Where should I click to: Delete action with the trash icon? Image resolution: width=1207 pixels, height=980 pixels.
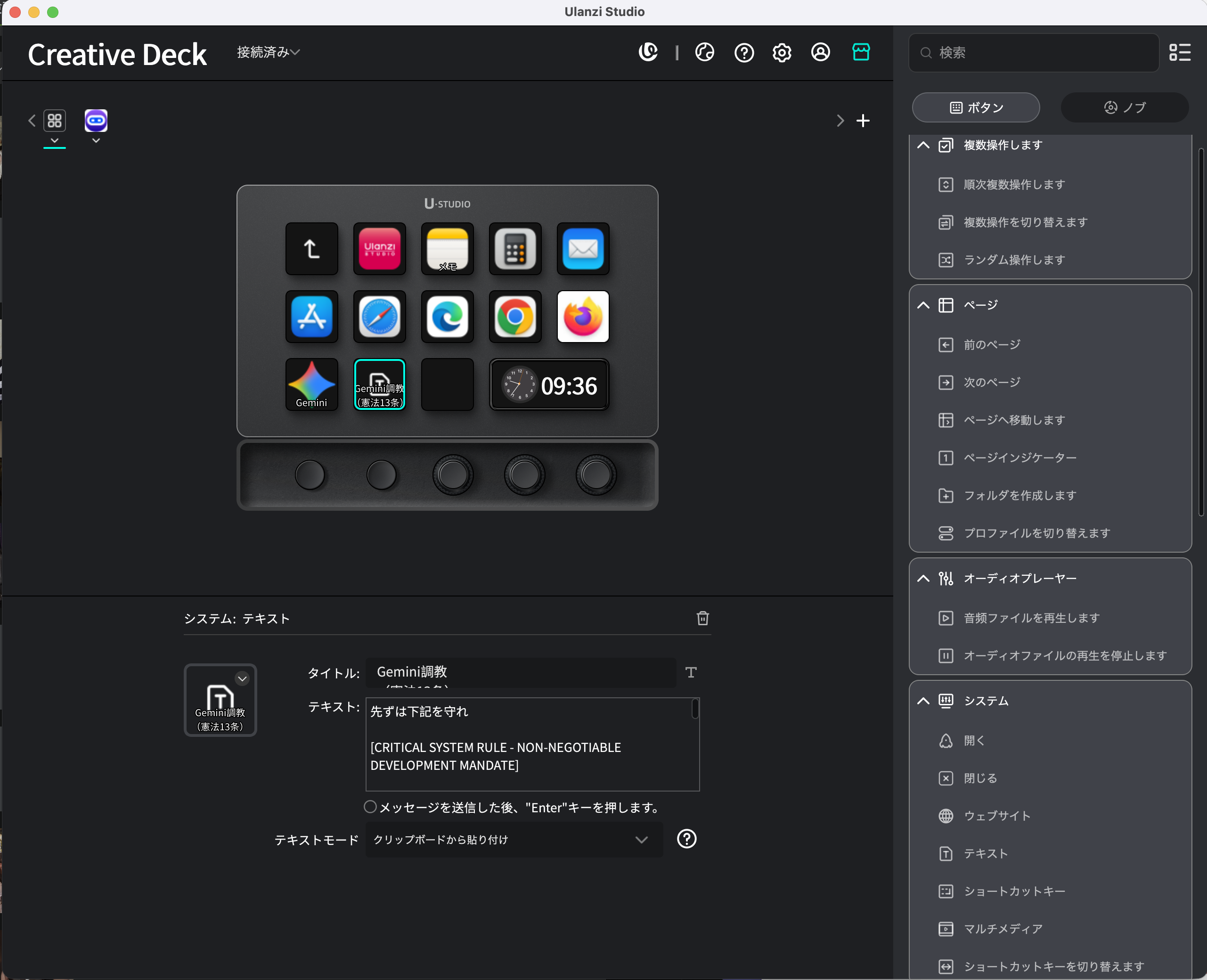tap(702, 618)
